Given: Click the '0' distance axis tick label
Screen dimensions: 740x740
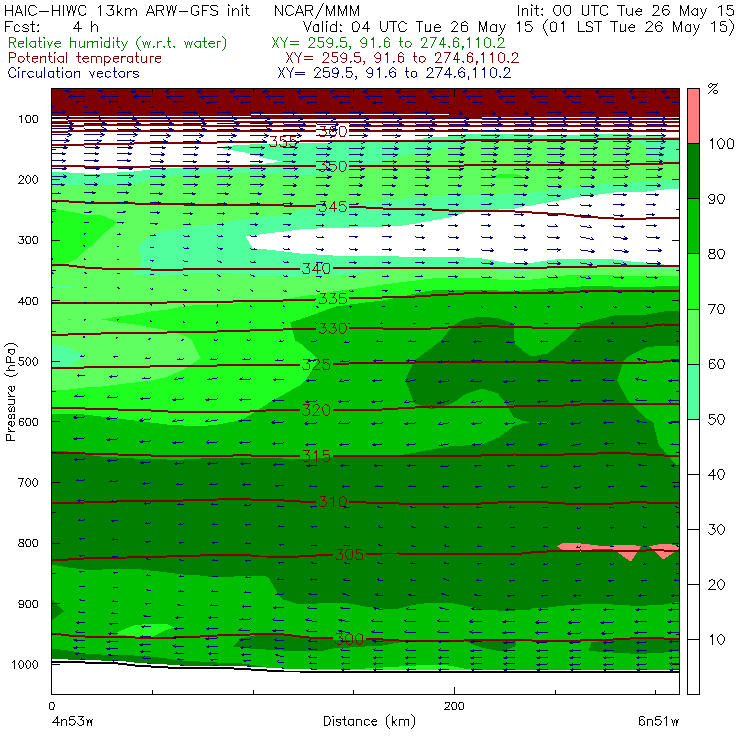Looking at the screenshot, I should tap(52, 706).
